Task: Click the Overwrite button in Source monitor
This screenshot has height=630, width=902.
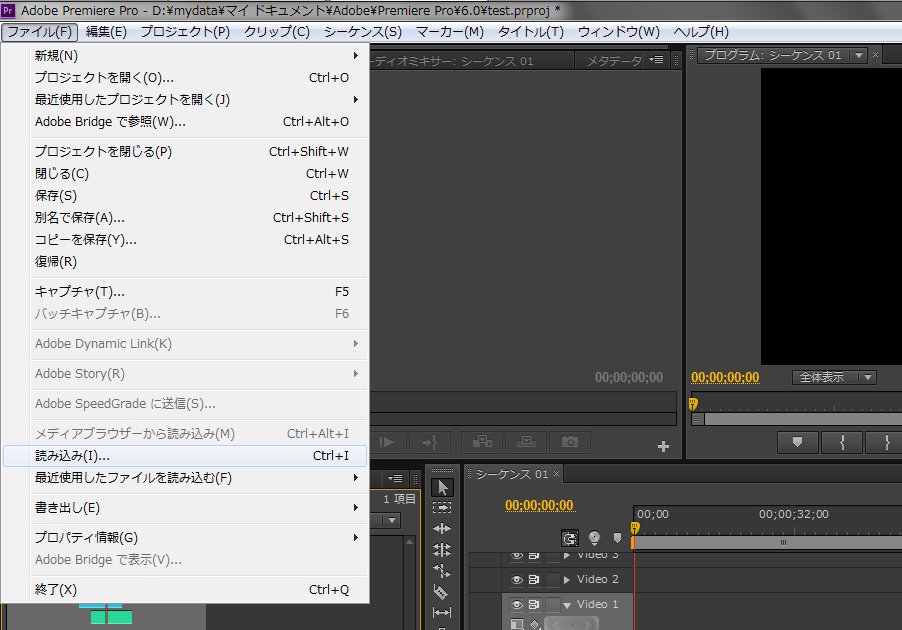Action: coord(526,442)
